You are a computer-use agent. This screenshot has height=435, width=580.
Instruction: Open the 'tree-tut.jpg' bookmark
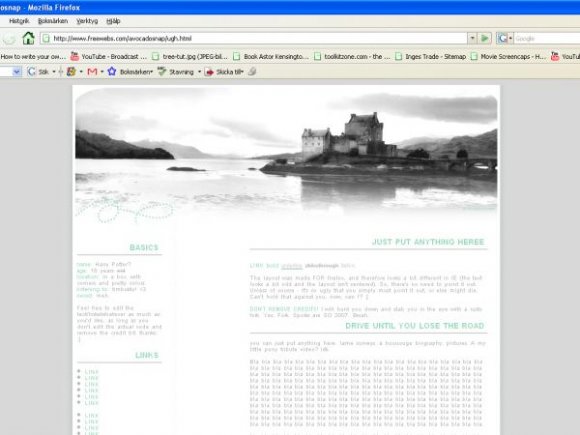(190, 57)
